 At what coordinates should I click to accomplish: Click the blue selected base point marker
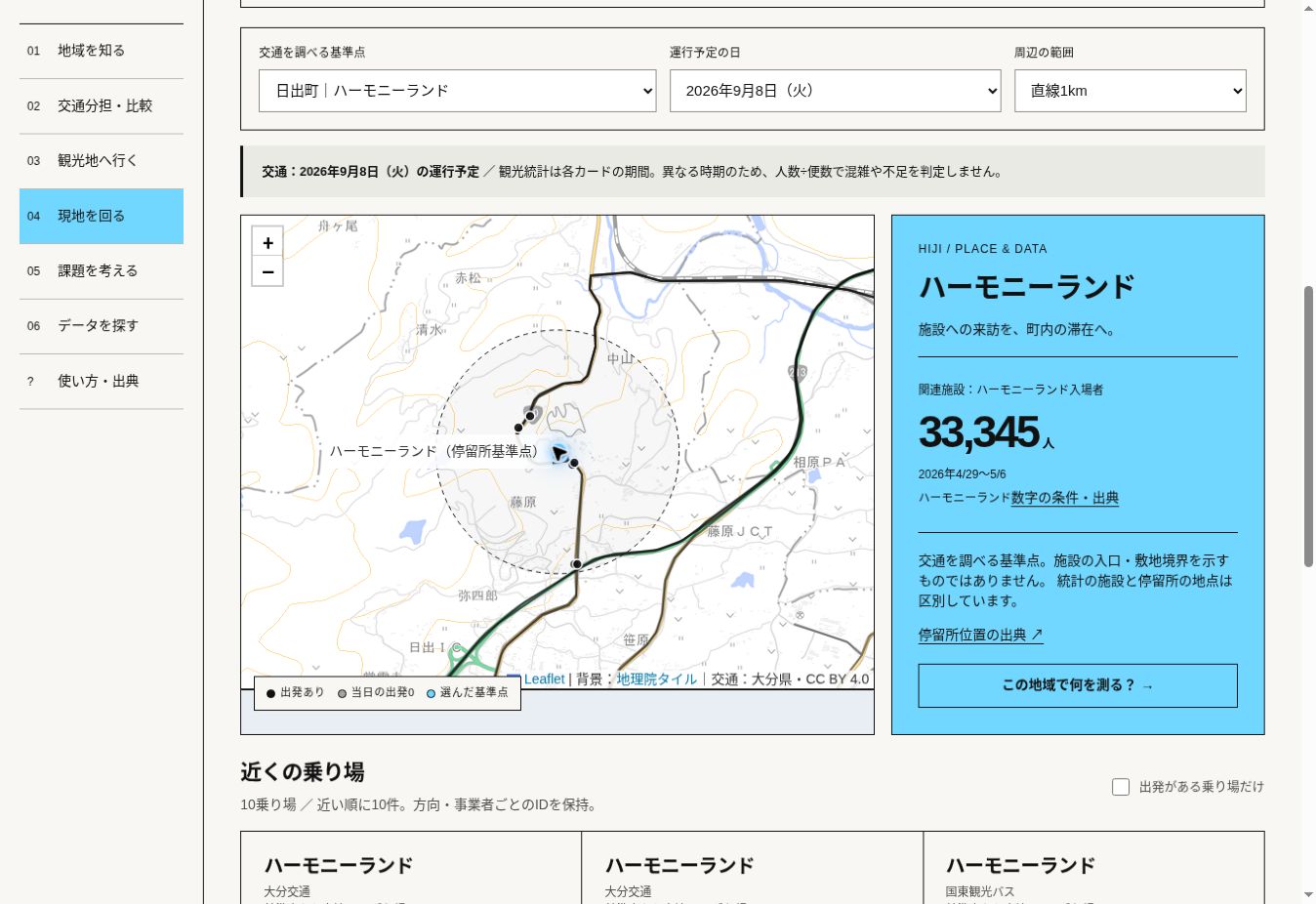tap(559, 452)
